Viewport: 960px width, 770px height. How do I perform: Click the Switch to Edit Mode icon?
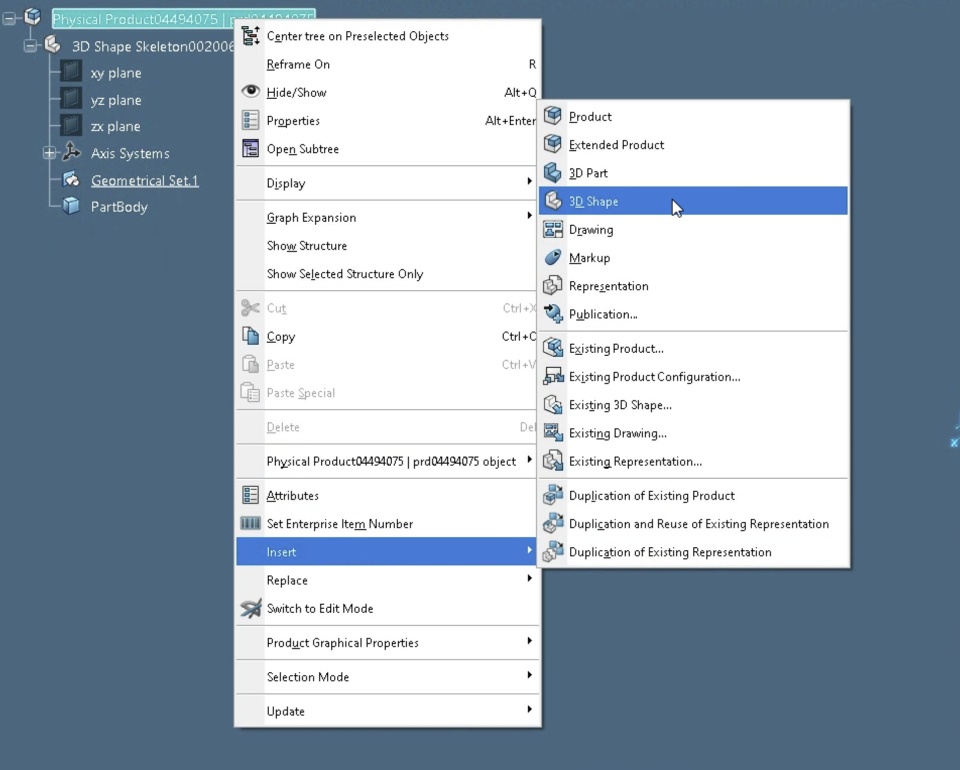(x=250, y=608)
